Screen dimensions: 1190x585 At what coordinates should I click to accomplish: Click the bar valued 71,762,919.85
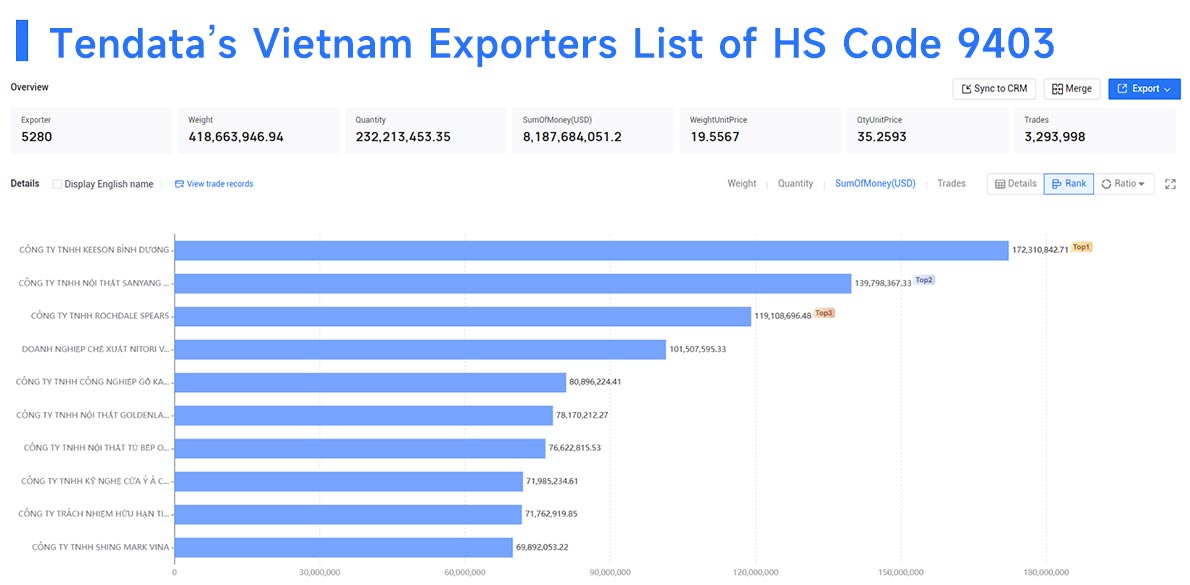pyautogui.click(x=348, y=514)
